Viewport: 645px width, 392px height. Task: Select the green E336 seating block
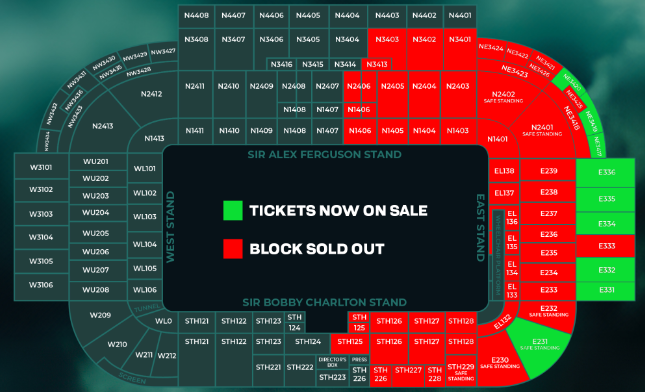pos(606,173)
